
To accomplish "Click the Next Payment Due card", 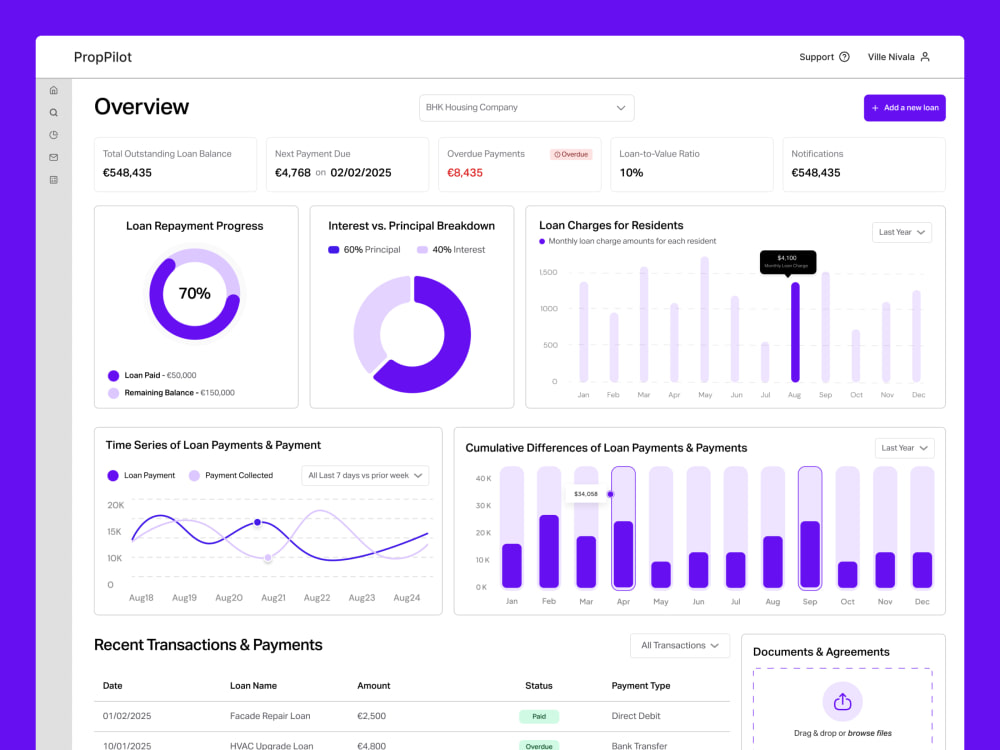I will click(x=348, y=165).
